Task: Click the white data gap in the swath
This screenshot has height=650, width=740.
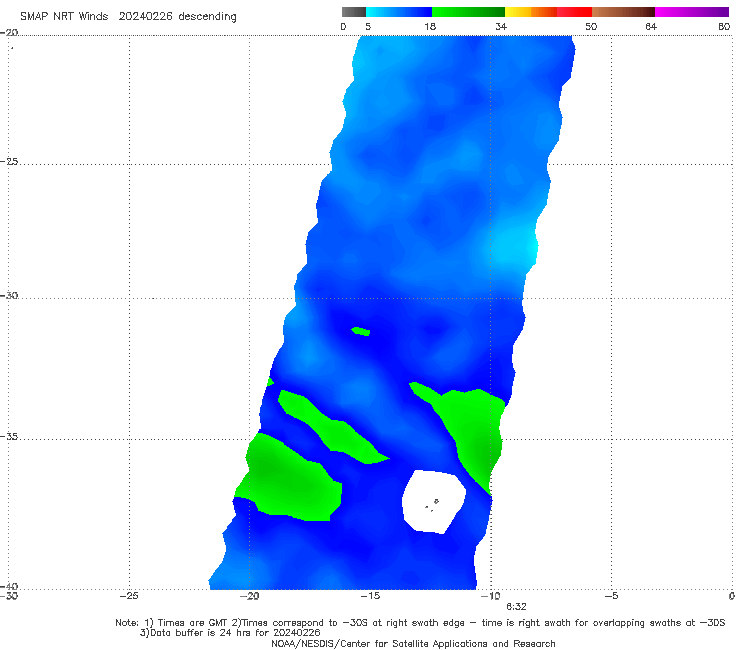Action: pyautogui.click(x=433, y=501)
